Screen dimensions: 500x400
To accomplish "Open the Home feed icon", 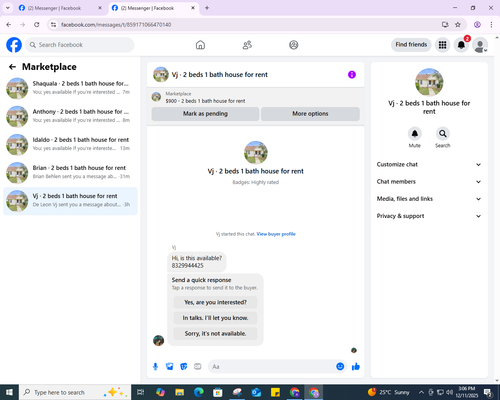I will [x=200, y=45].
